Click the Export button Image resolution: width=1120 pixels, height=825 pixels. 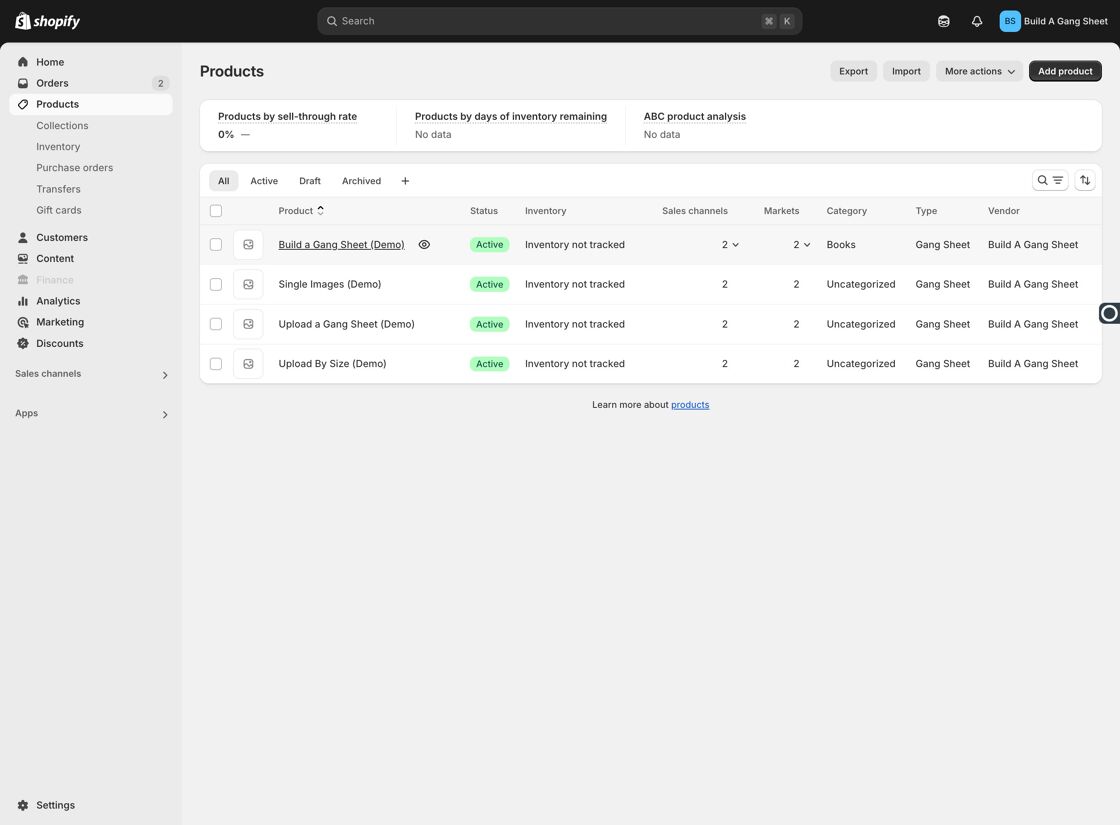tap(853, 71)
